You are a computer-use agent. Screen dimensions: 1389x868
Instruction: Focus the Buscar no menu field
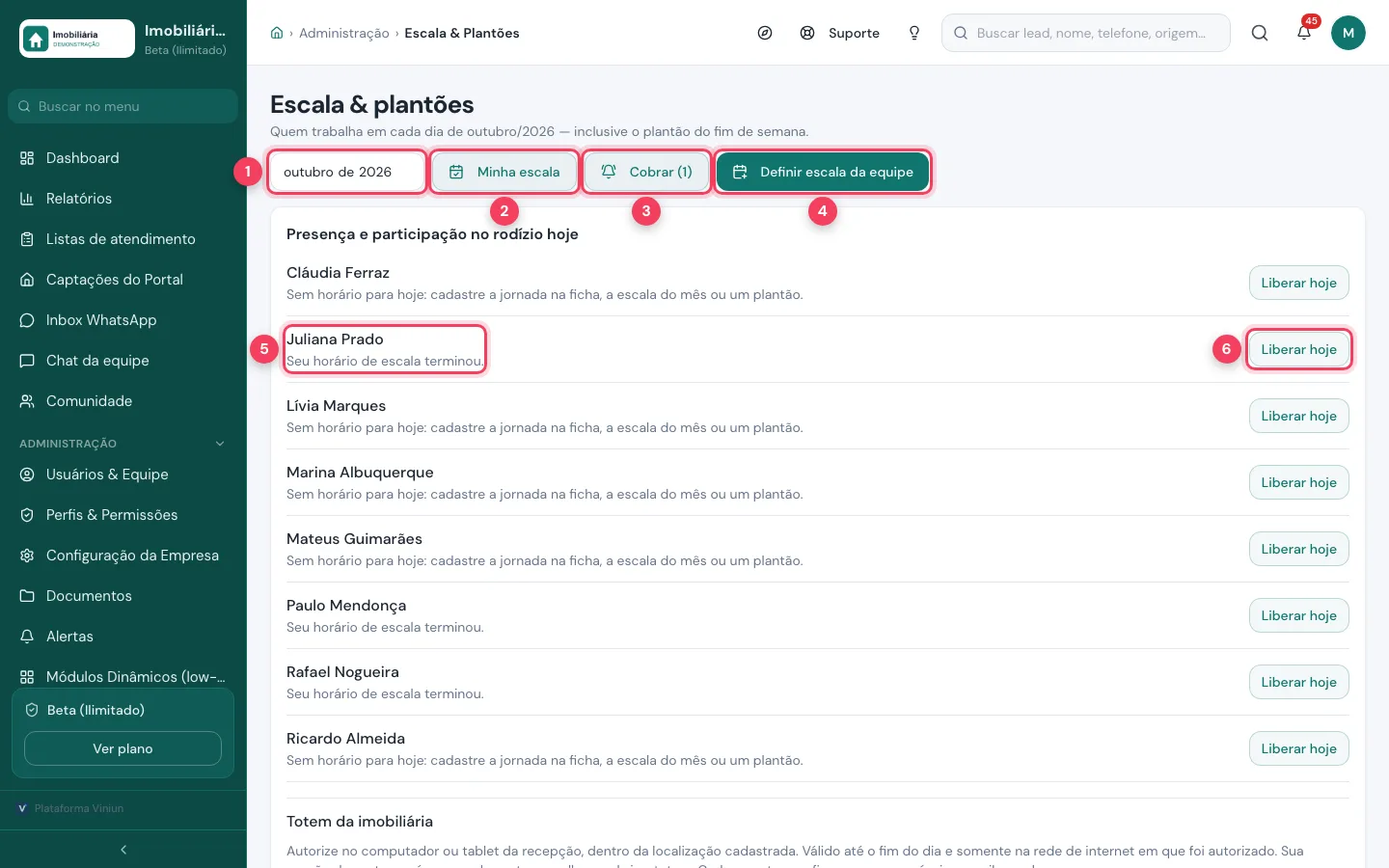tap(123, 106)
